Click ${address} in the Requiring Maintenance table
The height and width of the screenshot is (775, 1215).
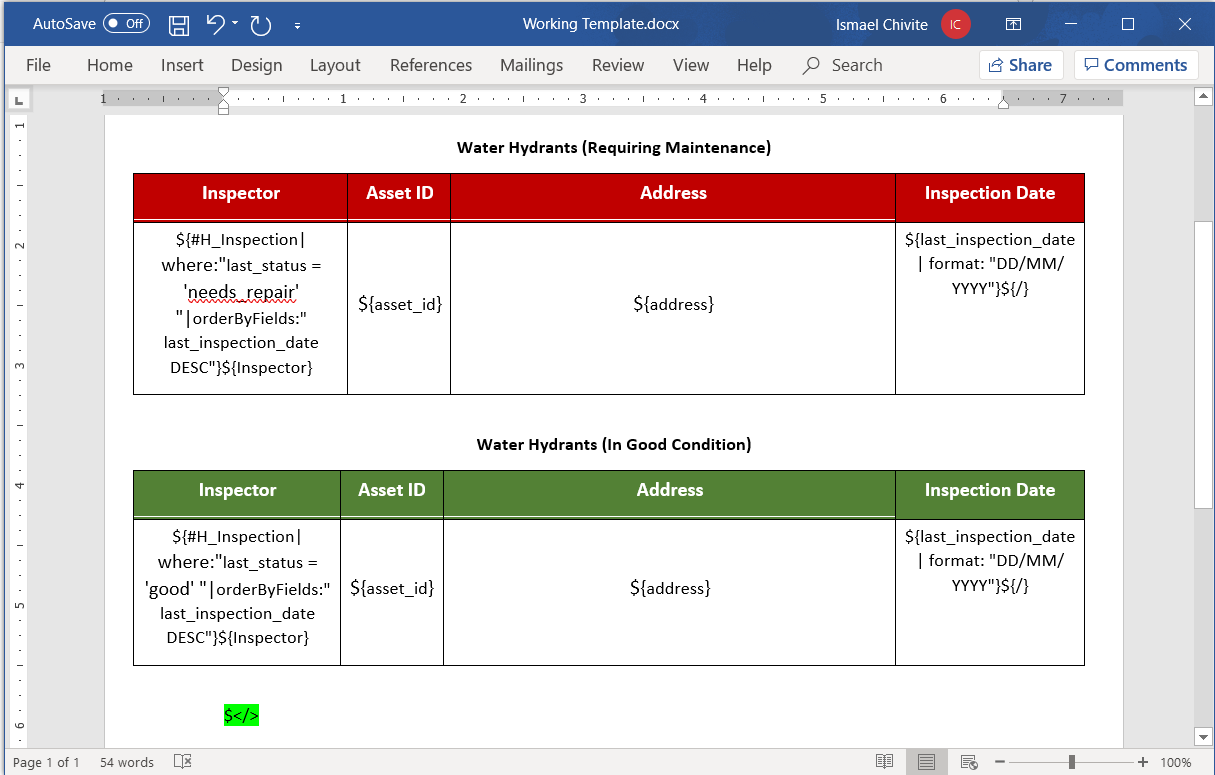(x=673, y=303)
